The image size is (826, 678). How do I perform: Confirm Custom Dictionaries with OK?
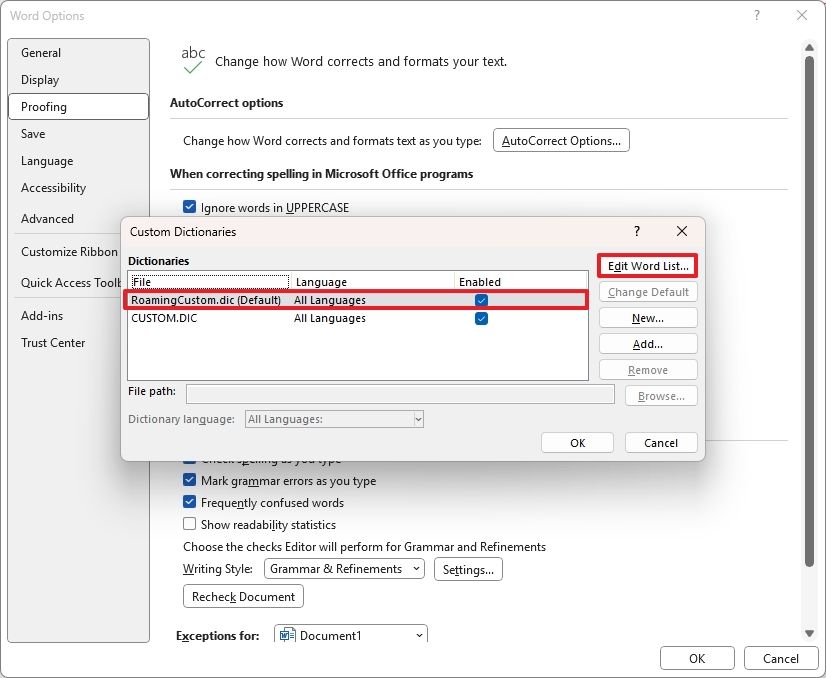pos(577,442)
